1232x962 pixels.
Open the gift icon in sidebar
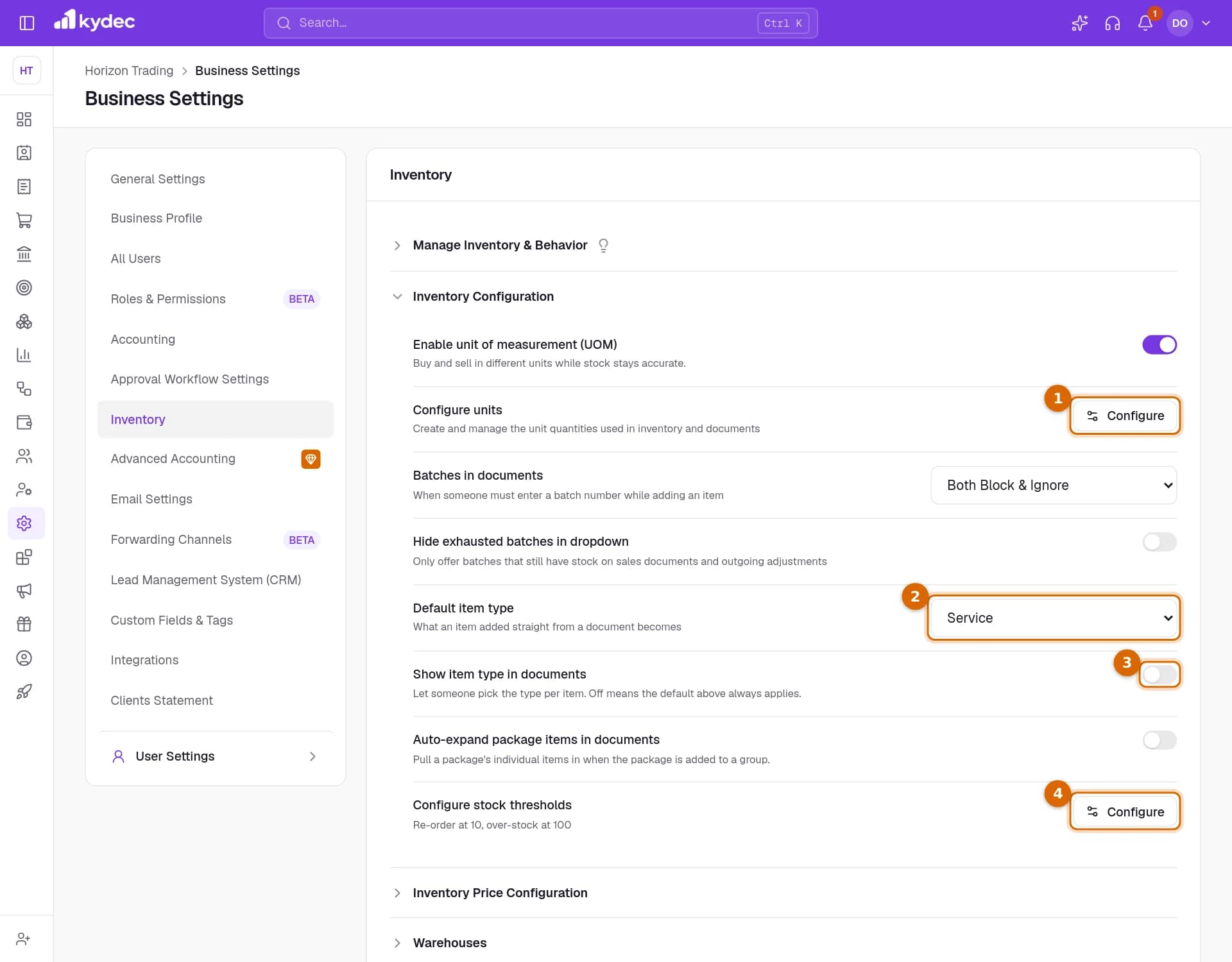click(24, 624)
